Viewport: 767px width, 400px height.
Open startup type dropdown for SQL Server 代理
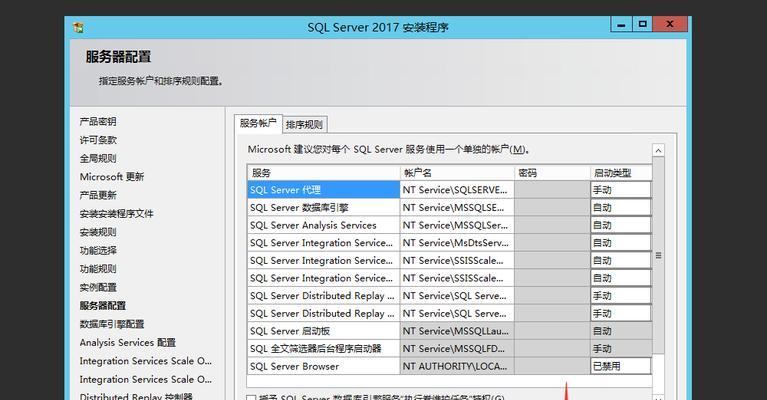point(621,190)
